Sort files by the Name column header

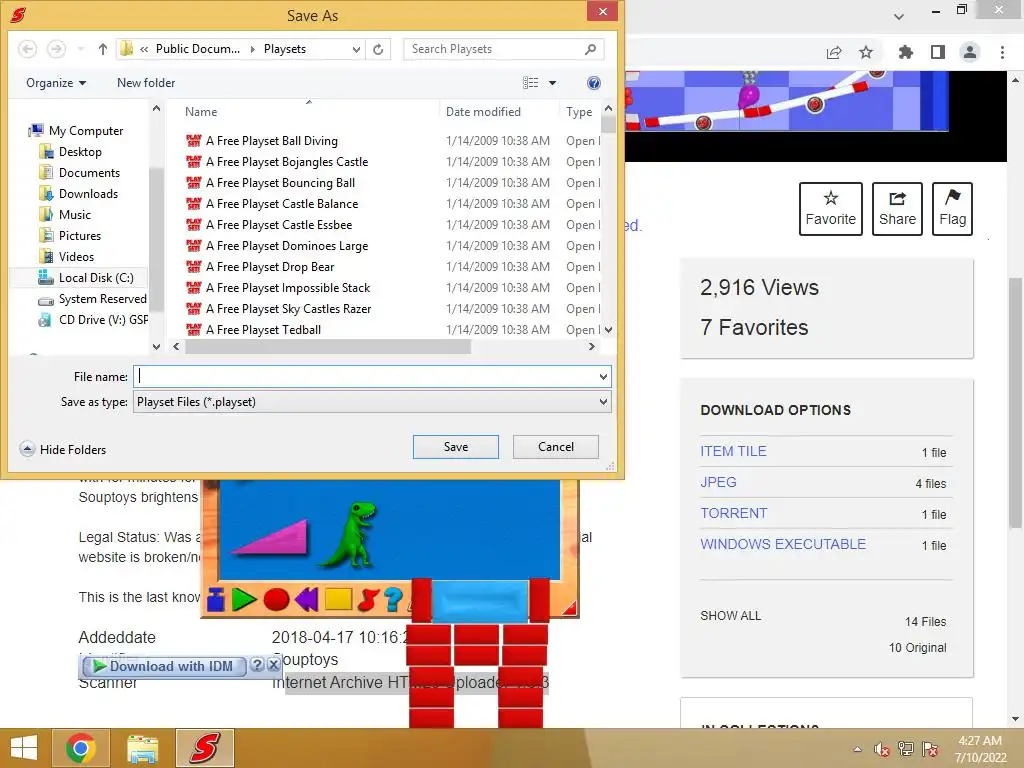tap(303, 112)
